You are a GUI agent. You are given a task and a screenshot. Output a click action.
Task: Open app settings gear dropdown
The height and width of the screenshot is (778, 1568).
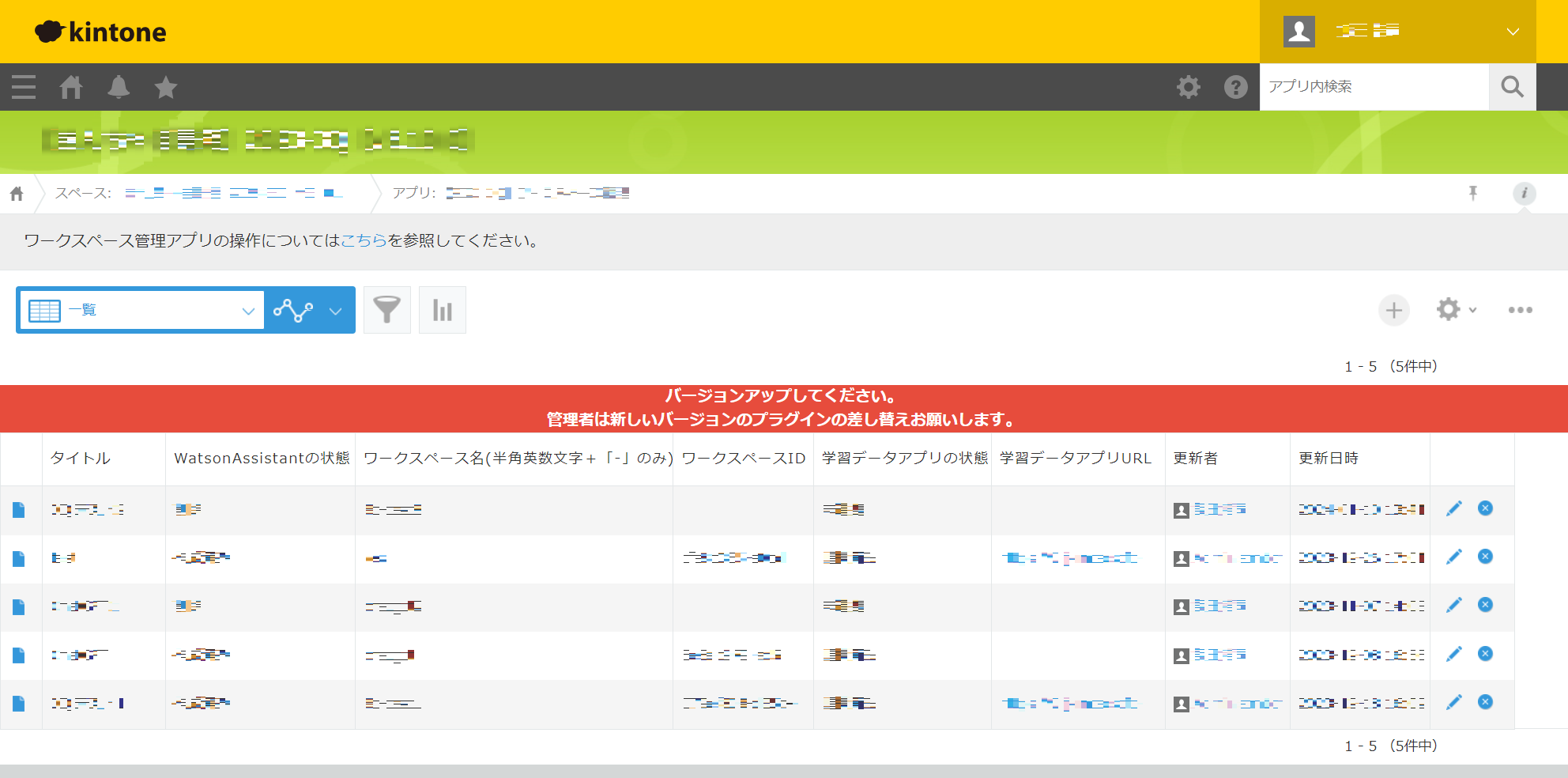coord(1456,310)
